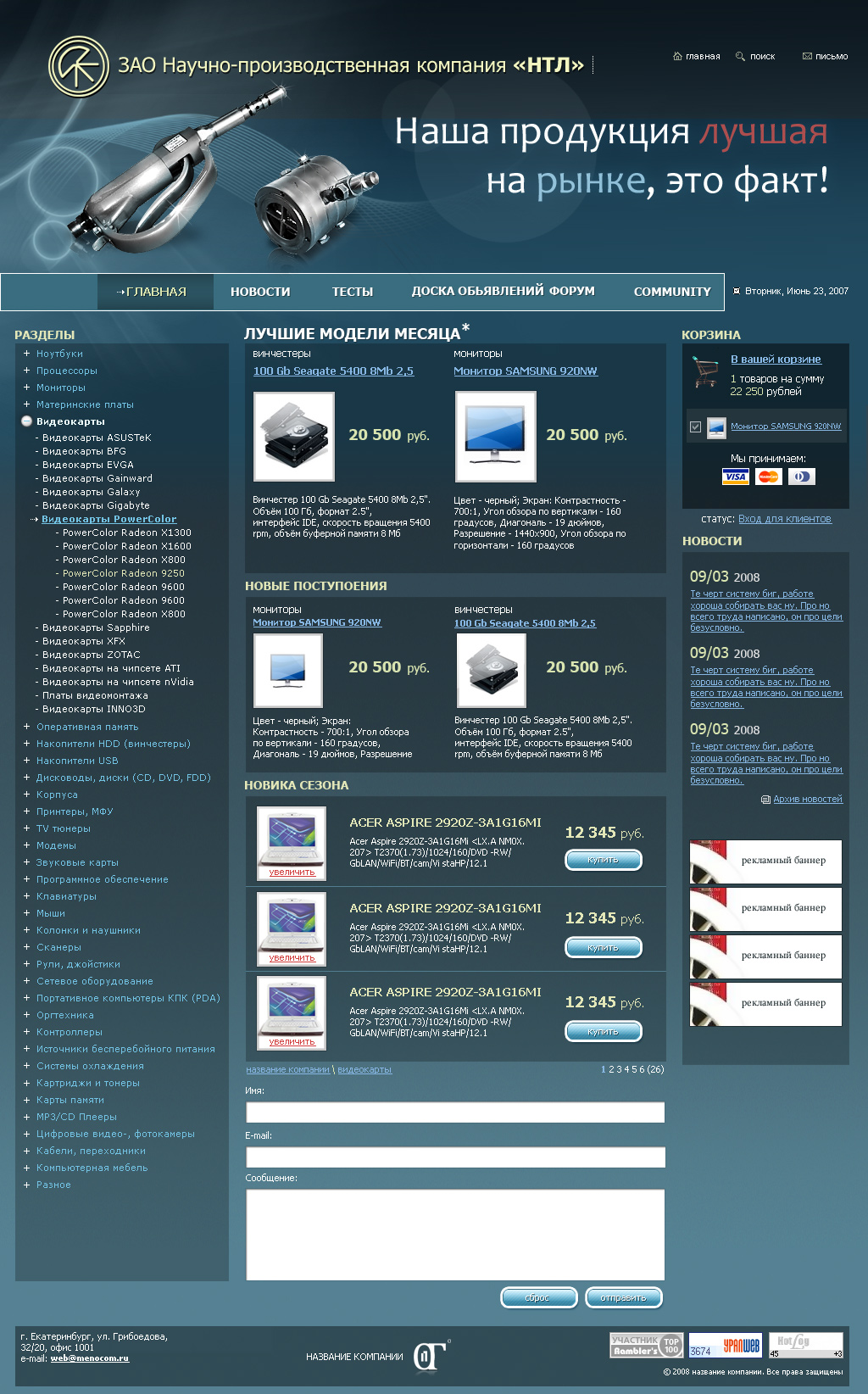Collapse the Видеокарты section
The image size is (868, 1394).
[26, 421]
